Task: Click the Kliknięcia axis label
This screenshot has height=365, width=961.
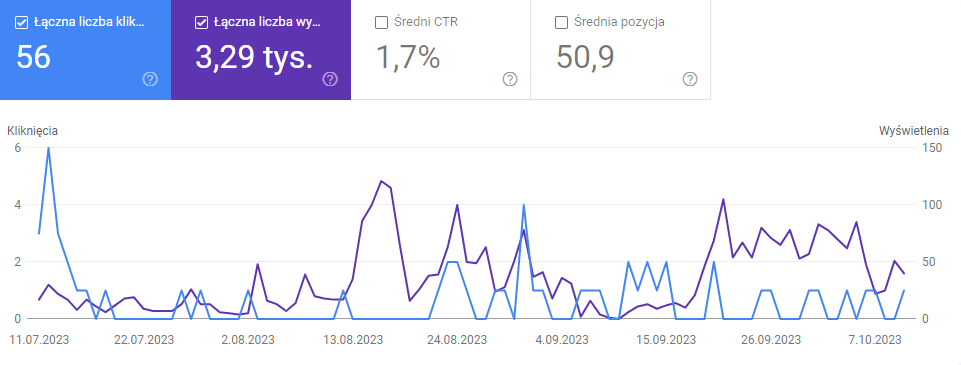Action: pyautogui.click(x=32, y=130)
